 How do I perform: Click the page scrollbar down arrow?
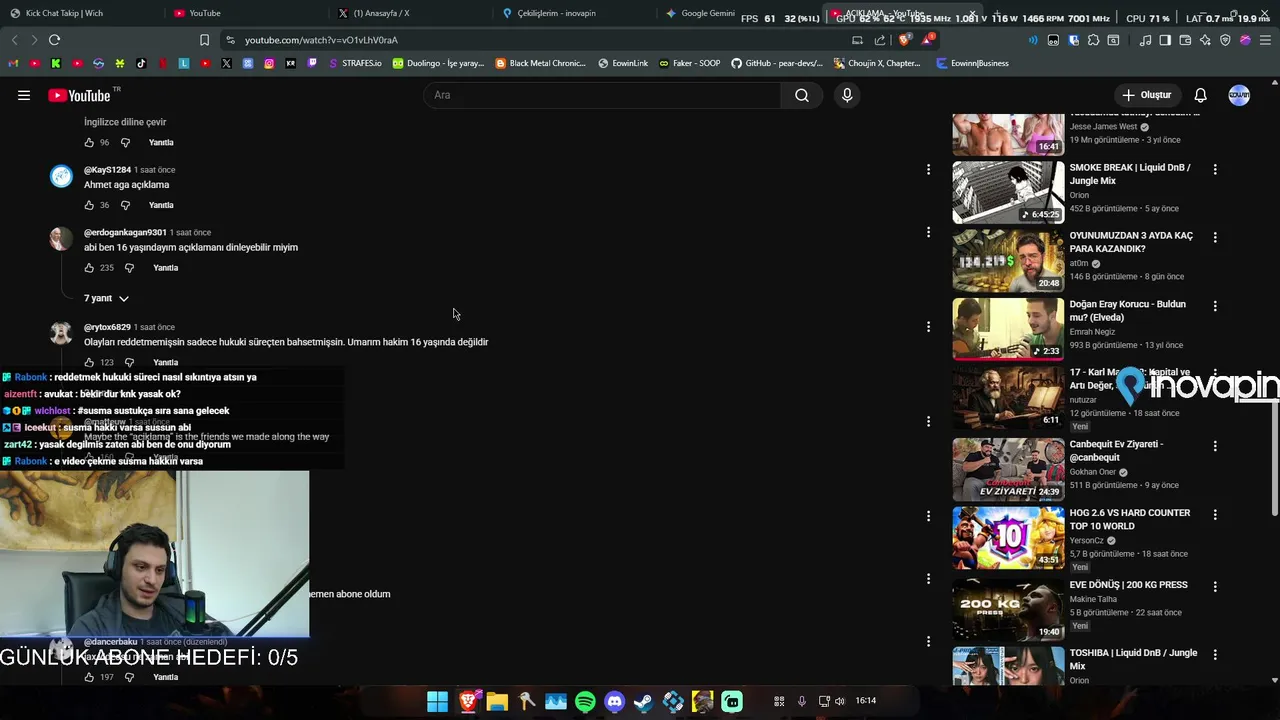[x=1274, y=680]
